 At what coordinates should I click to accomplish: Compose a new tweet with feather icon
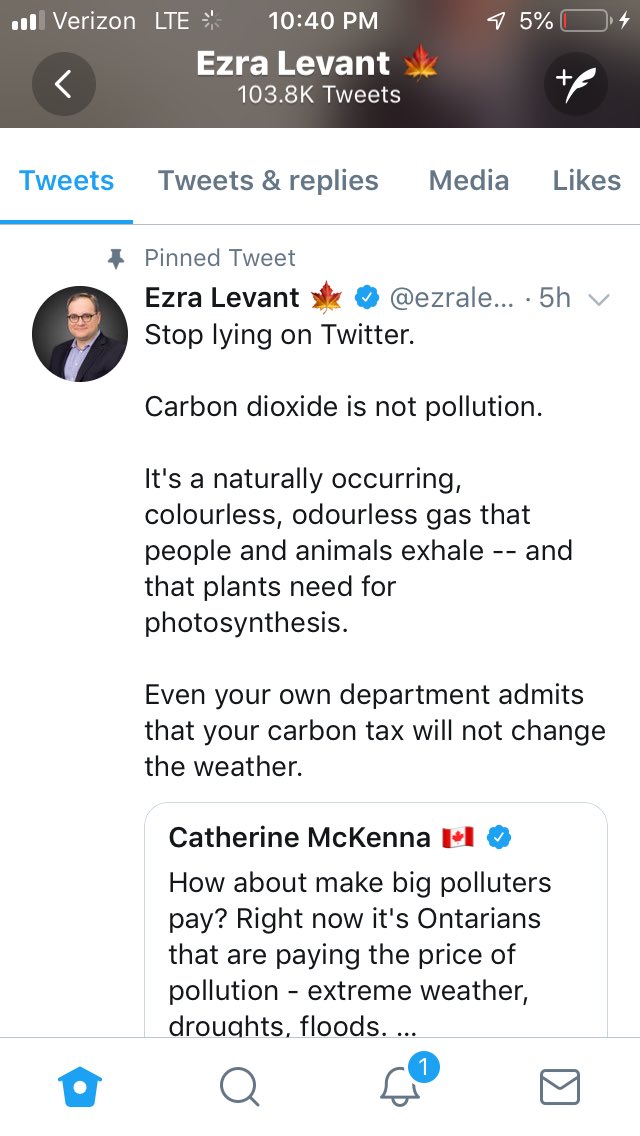pyautogui.click(x=575, y=85)
